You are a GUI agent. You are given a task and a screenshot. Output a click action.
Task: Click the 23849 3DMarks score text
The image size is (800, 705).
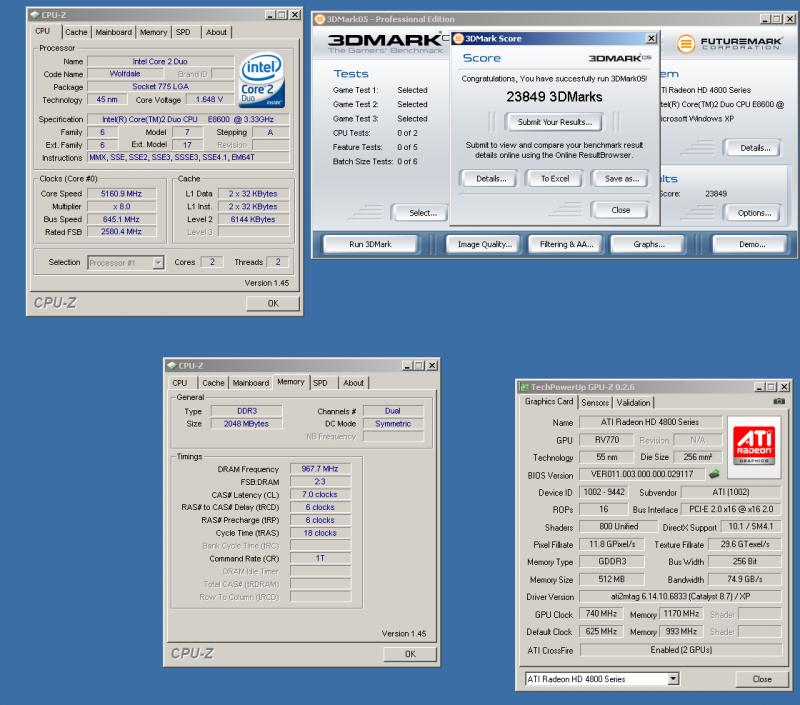coord(554,97)
